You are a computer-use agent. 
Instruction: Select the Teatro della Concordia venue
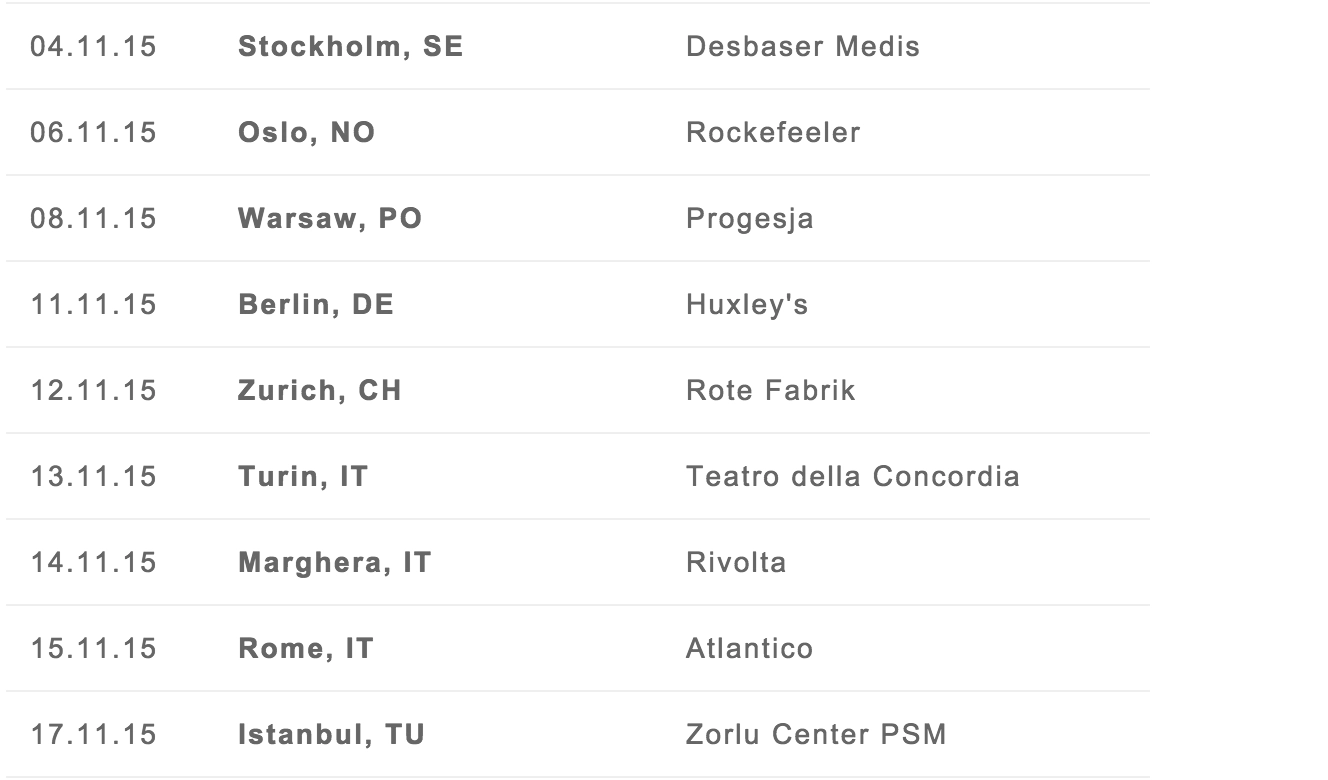point(853,477)
